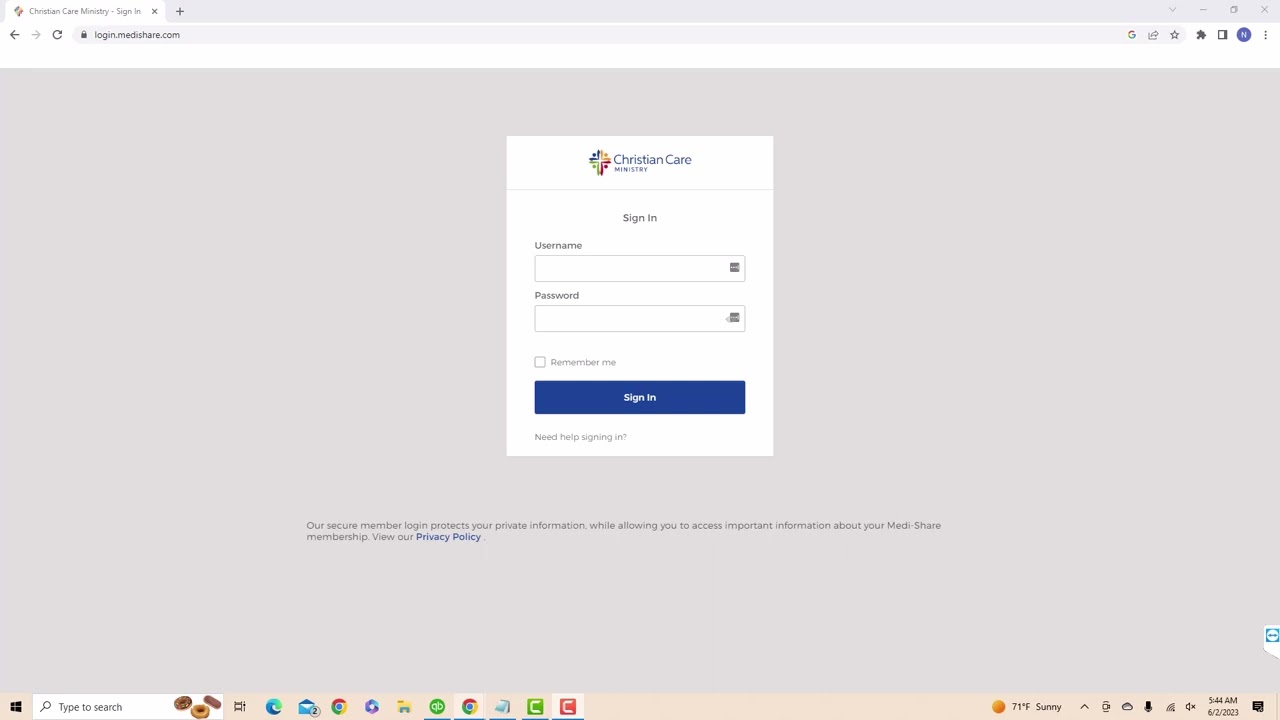
Task: Open the autofill icon in Password field
Action: pos(734,317)
